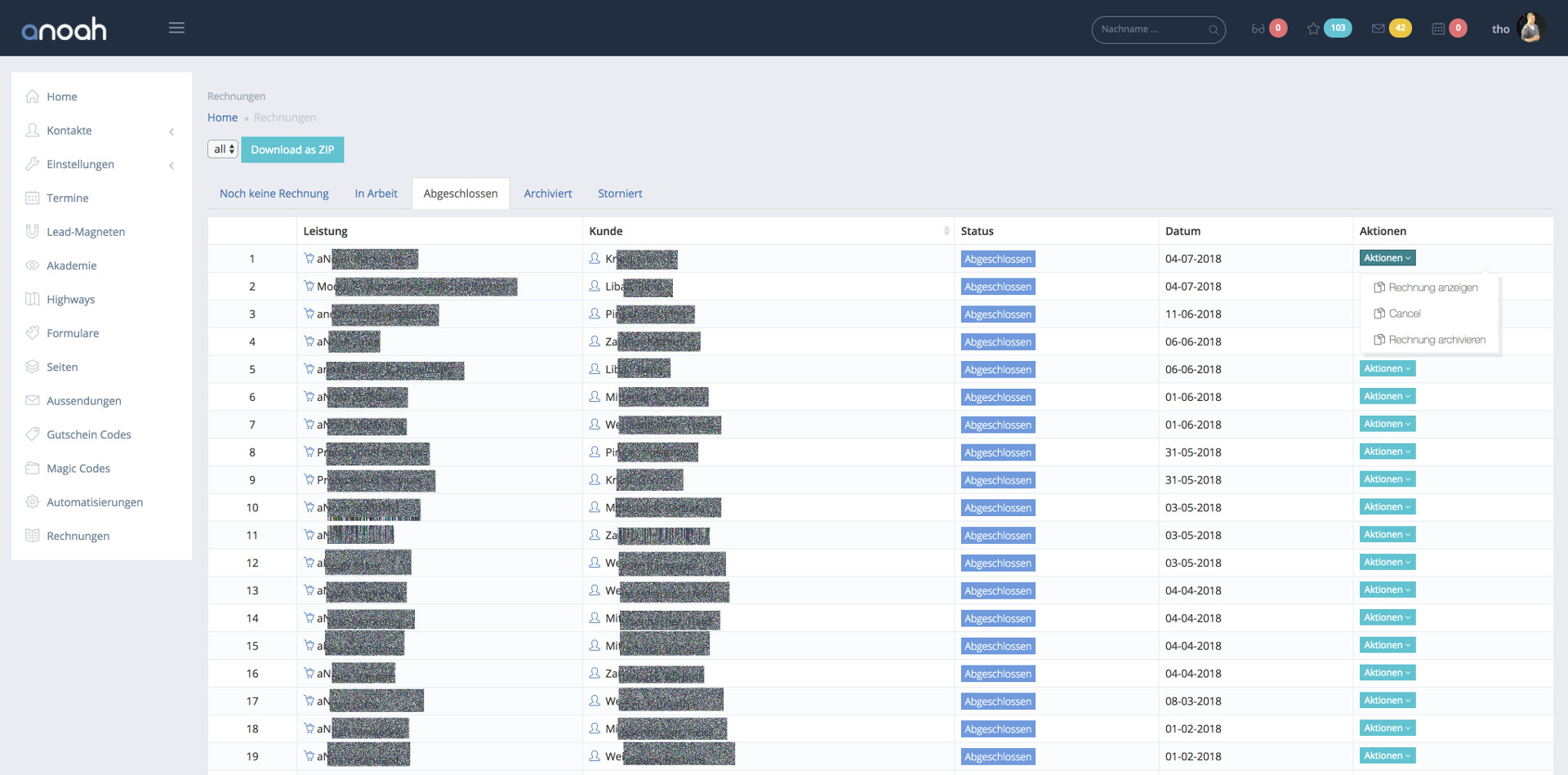The width and height of the screenshot is (1568, 775).
Task: Switch to the Archiviert tab
Action: coord(547,194)
